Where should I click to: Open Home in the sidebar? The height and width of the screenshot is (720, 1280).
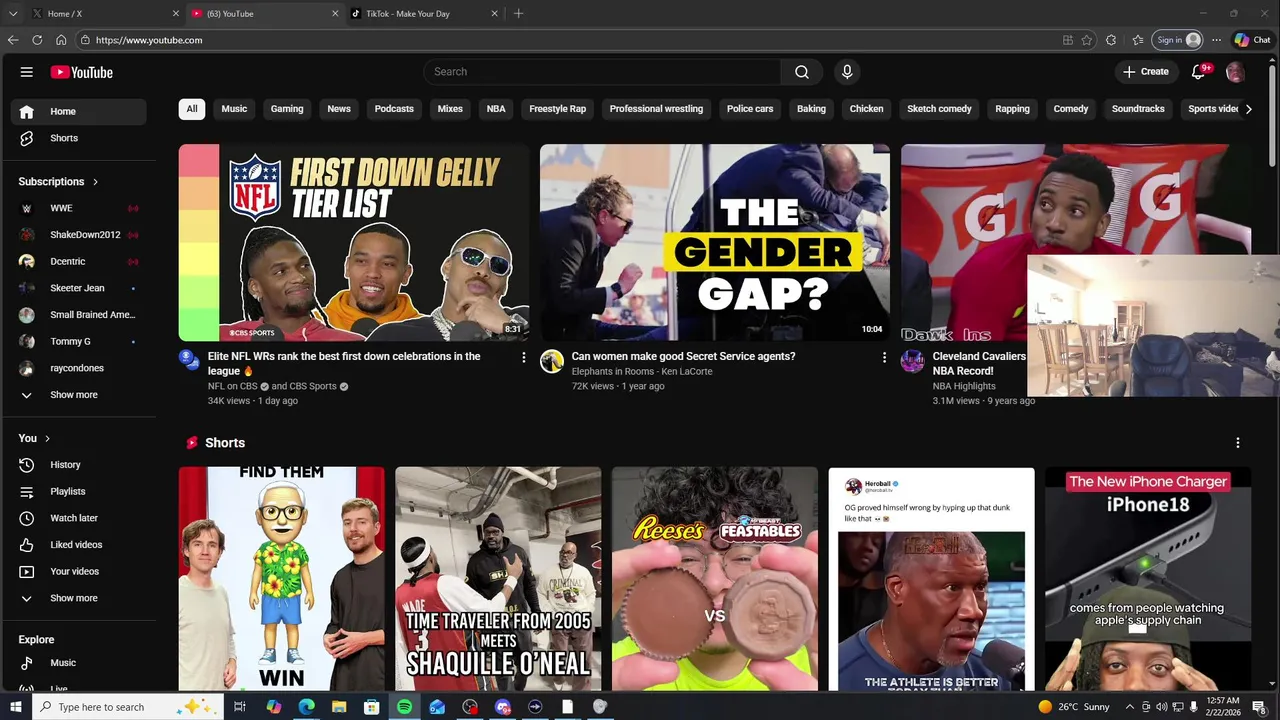pyautogui.click(x=78, y=111)
